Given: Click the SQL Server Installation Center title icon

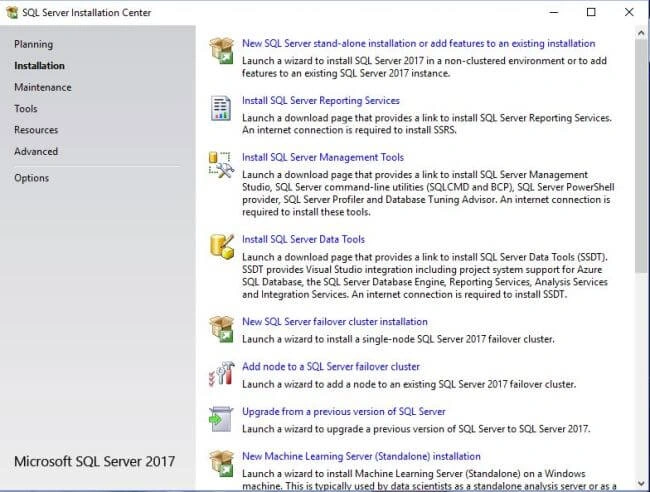Looking at the screenshot, I should [x=12, y=12].
